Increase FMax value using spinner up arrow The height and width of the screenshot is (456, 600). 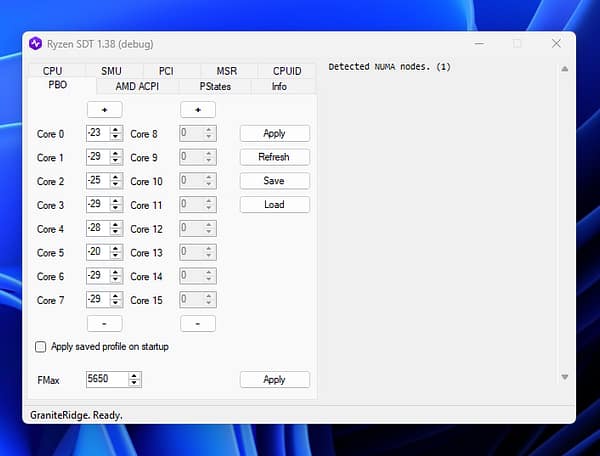135,376
